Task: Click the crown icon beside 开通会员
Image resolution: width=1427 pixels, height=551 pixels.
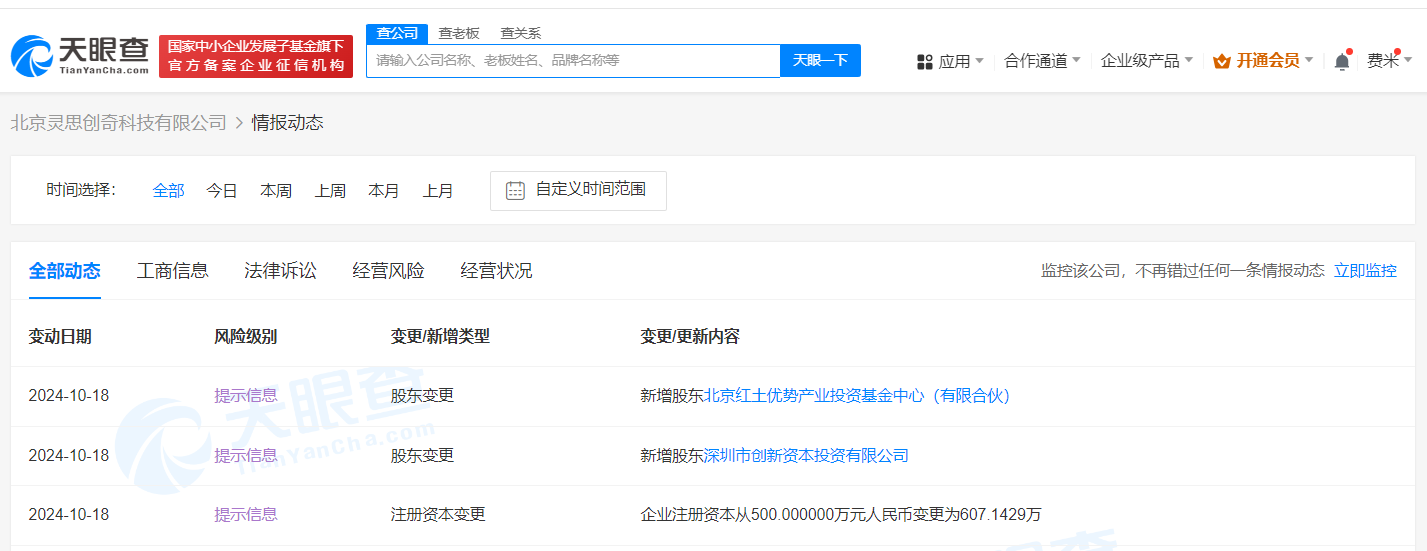Action: point(1221,61)
